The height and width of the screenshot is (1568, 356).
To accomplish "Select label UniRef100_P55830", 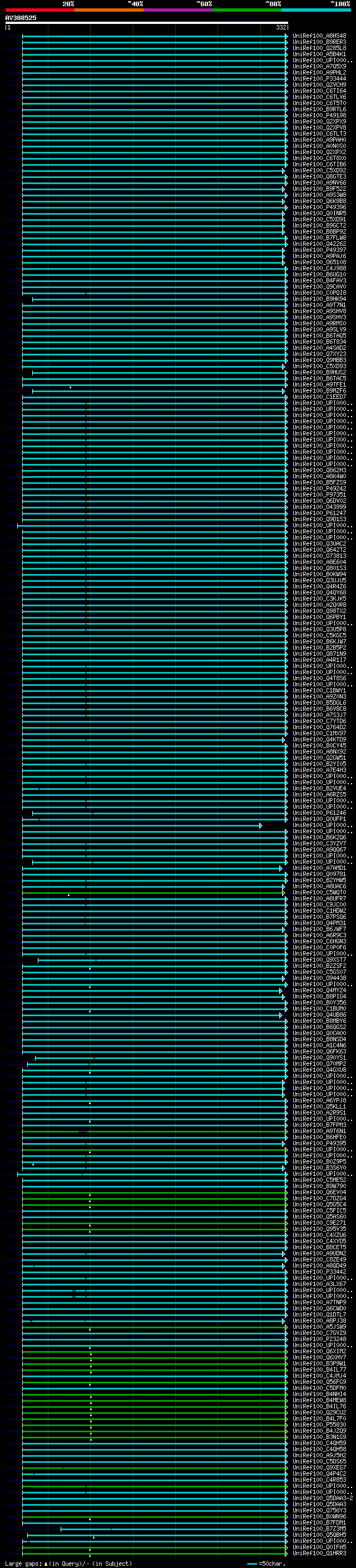I will tap(319, 1425).
